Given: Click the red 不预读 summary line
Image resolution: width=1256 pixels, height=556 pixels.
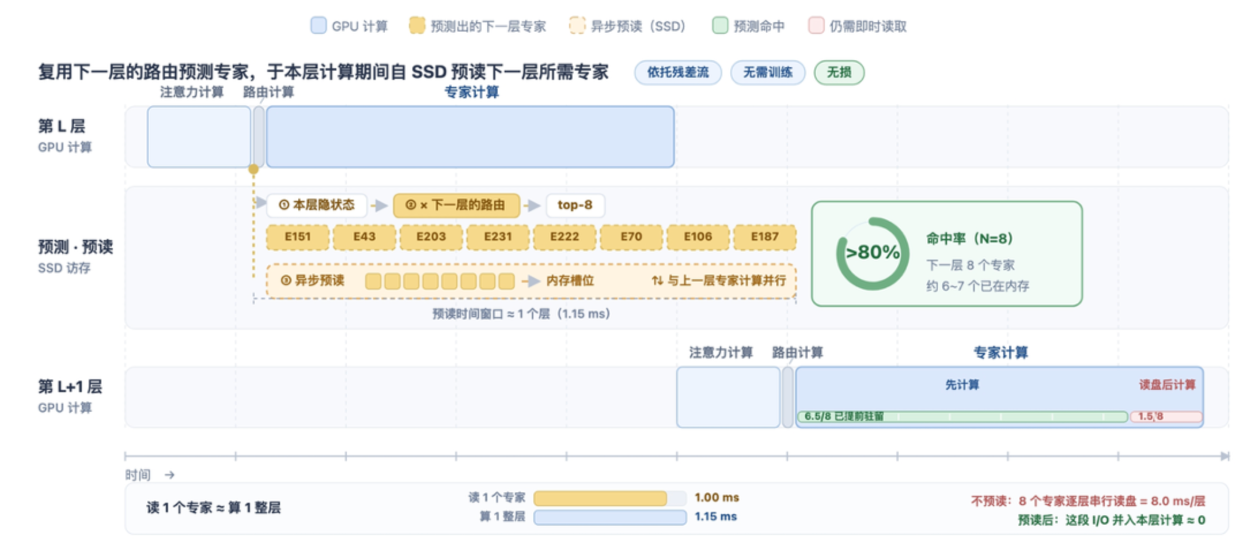Looking at the screenshot, I should (x=1088, y=502).
